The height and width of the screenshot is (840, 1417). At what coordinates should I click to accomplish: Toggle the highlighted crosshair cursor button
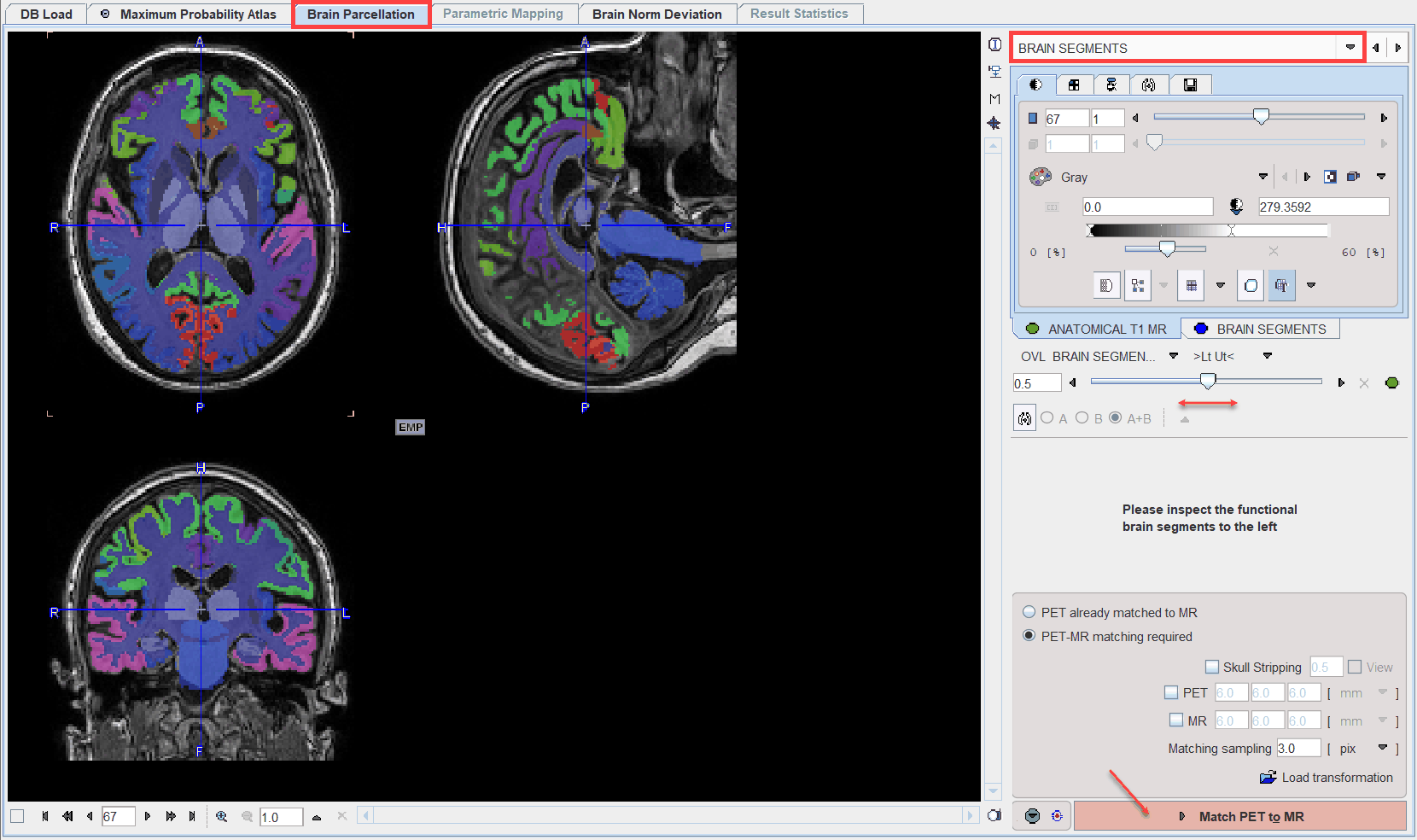click(x=1281, y=285)
